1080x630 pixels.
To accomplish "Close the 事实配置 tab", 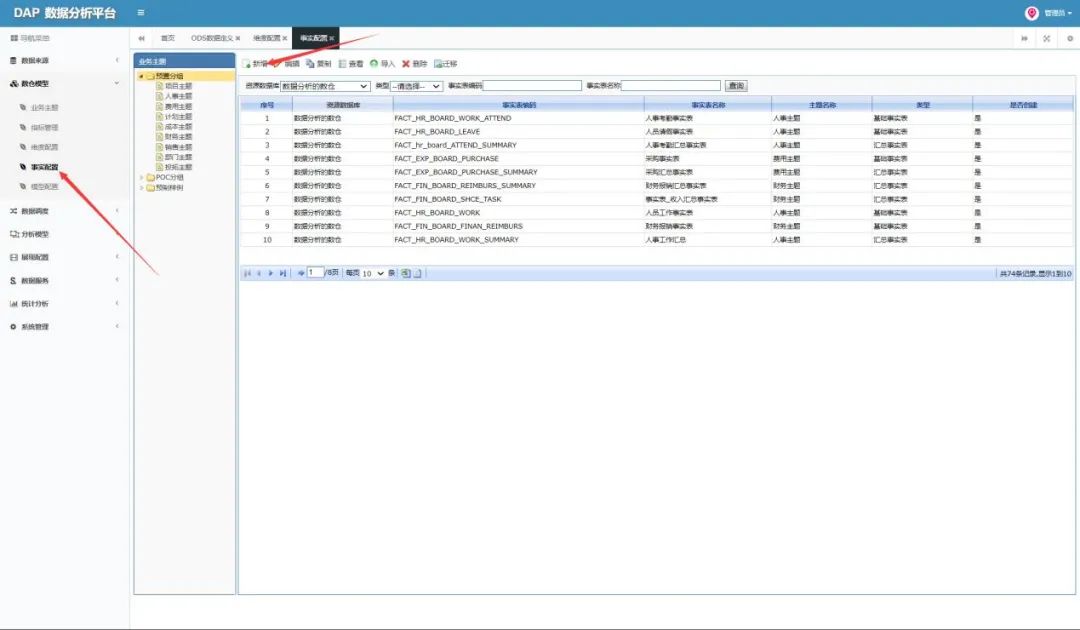I will point(332,39).
